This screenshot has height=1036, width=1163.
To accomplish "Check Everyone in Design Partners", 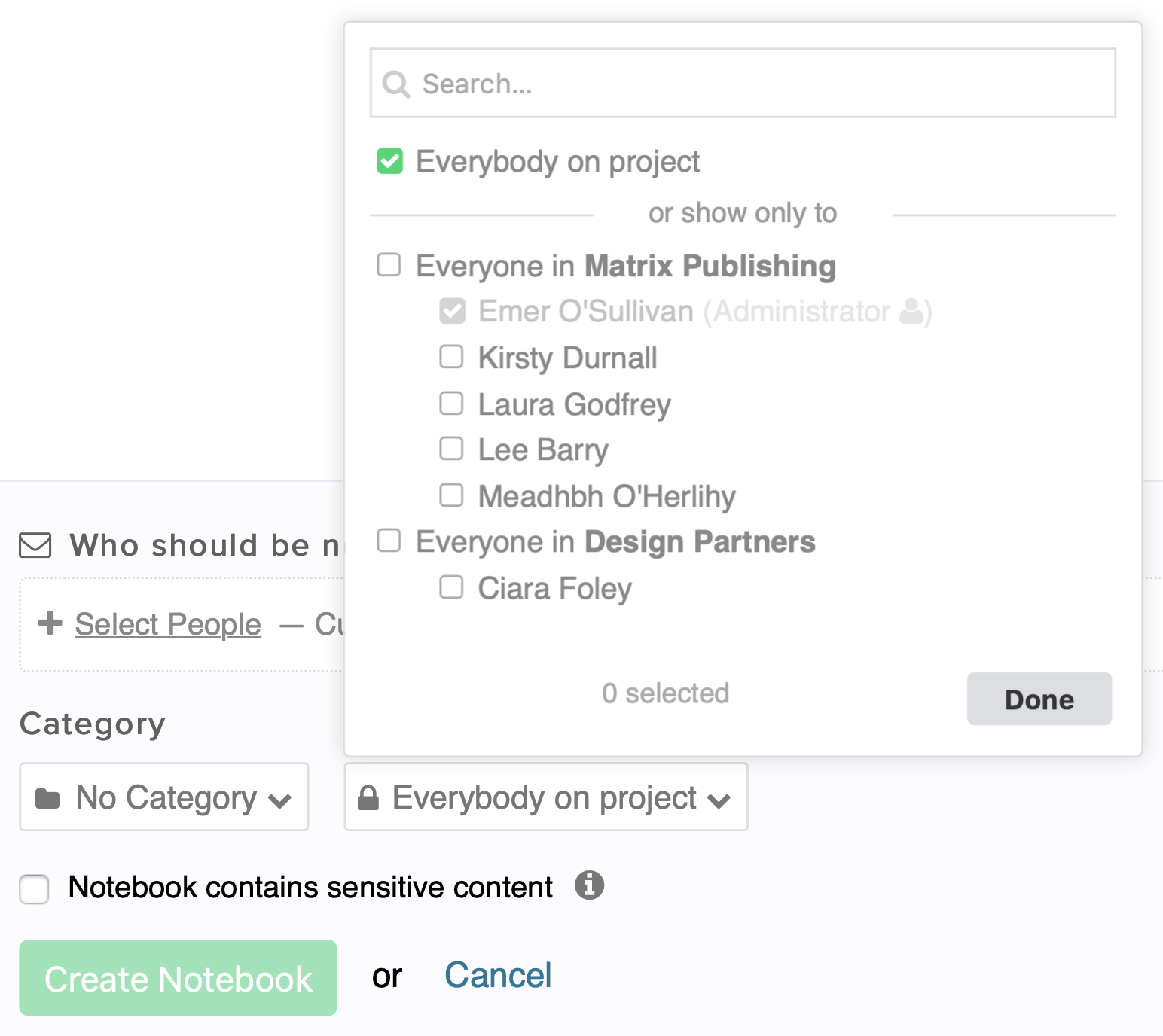I will 389,541.
